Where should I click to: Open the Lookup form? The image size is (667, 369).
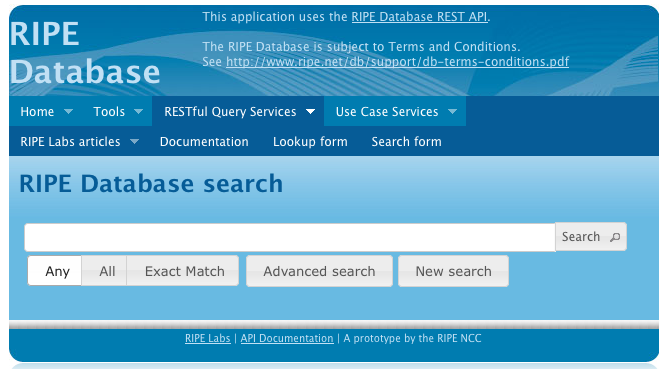coord(310,141)
